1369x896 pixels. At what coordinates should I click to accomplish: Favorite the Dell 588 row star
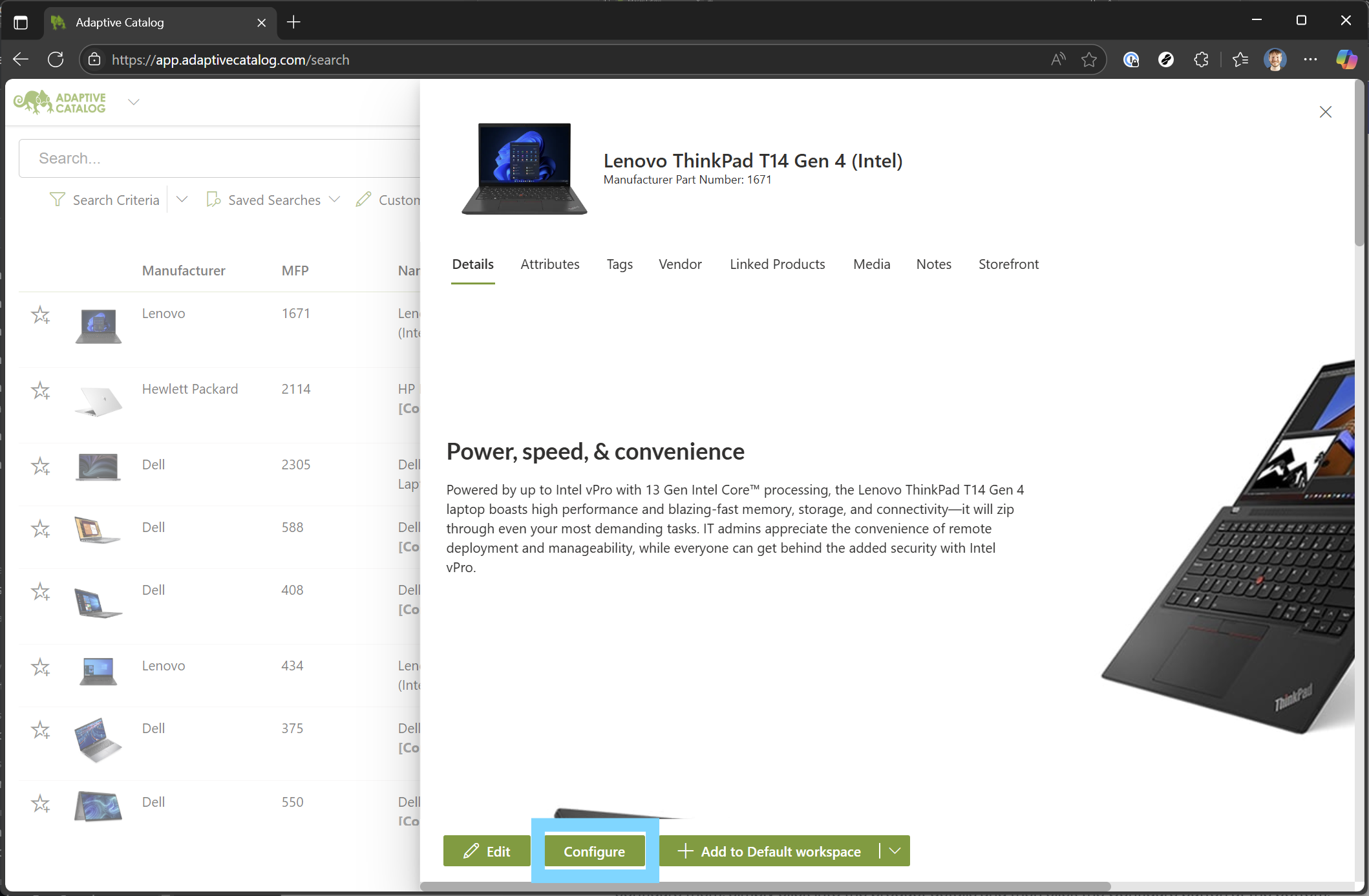click(41, 529)
